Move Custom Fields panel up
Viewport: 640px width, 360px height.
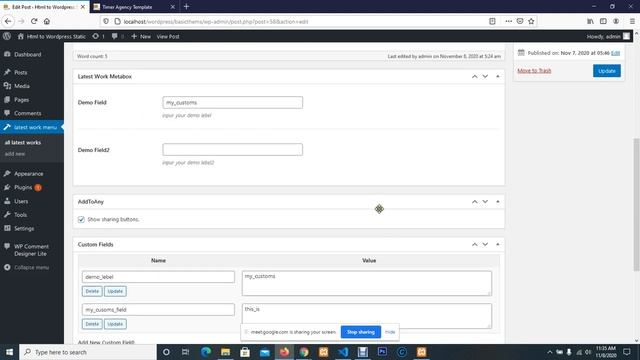click(x=474, y=244)
